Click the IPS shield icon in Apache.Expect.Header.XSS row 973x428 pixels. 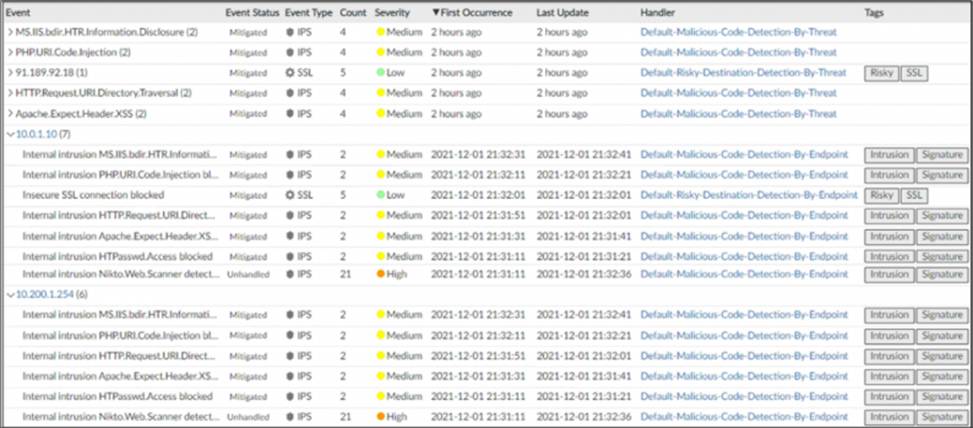coord(290,113)
